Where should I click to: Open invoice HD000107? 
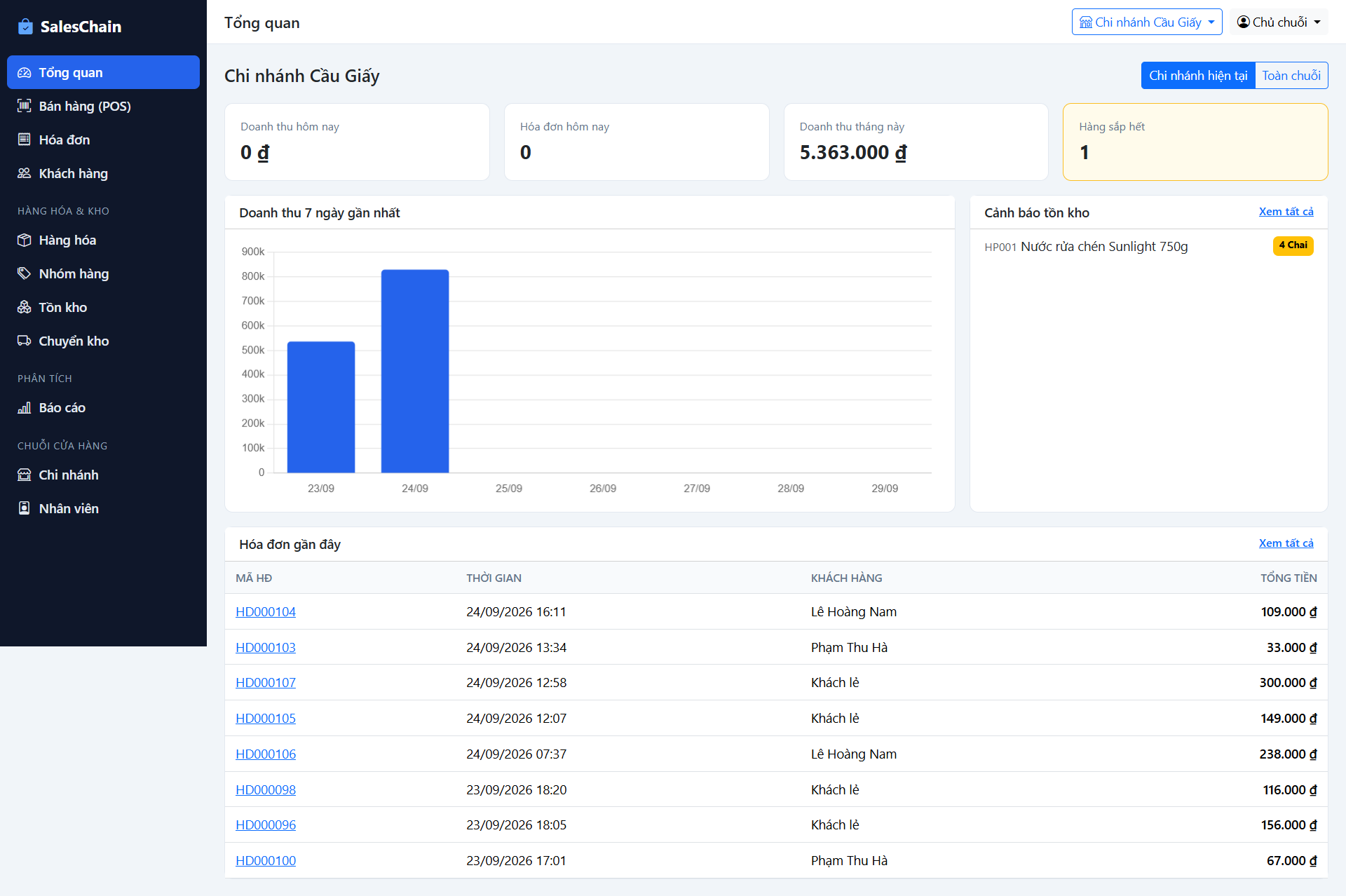pyautogui.click(x=266, y=683)
